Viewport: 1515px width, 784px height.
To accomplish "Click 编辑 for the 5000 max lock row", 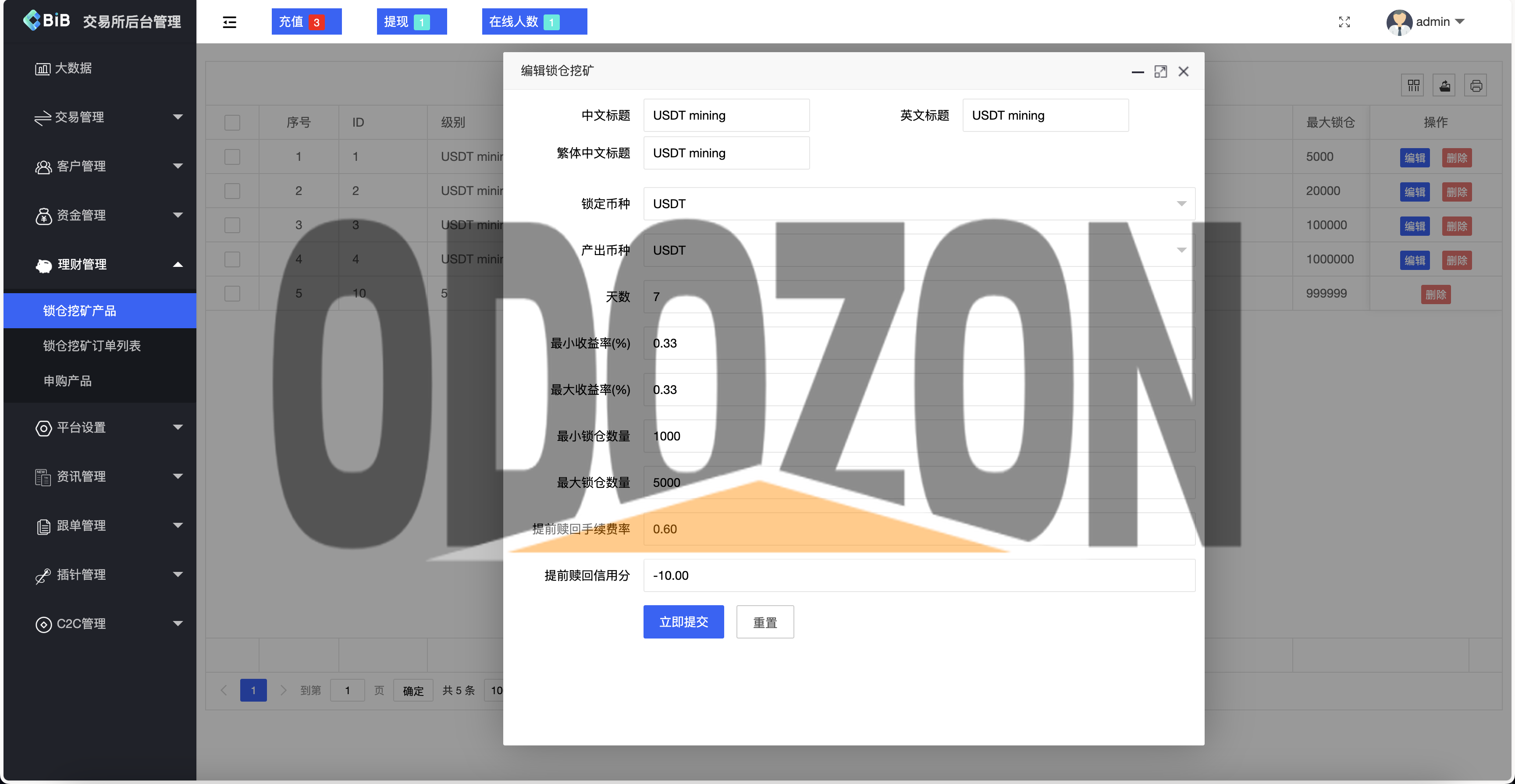I will point(1415,158).
